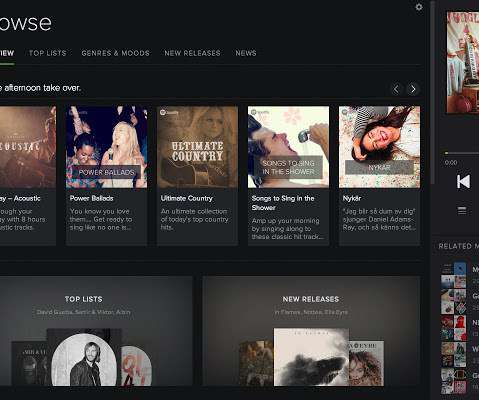Viewport: 479px width, 400px height.
Task: Click the Ultimate Country title link
Action: [x=187, y=198]
